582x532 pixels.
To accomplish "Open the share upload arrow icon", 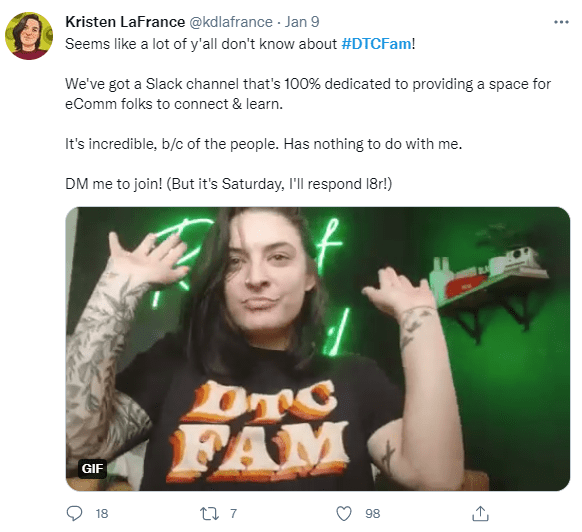I will point(480,513).
